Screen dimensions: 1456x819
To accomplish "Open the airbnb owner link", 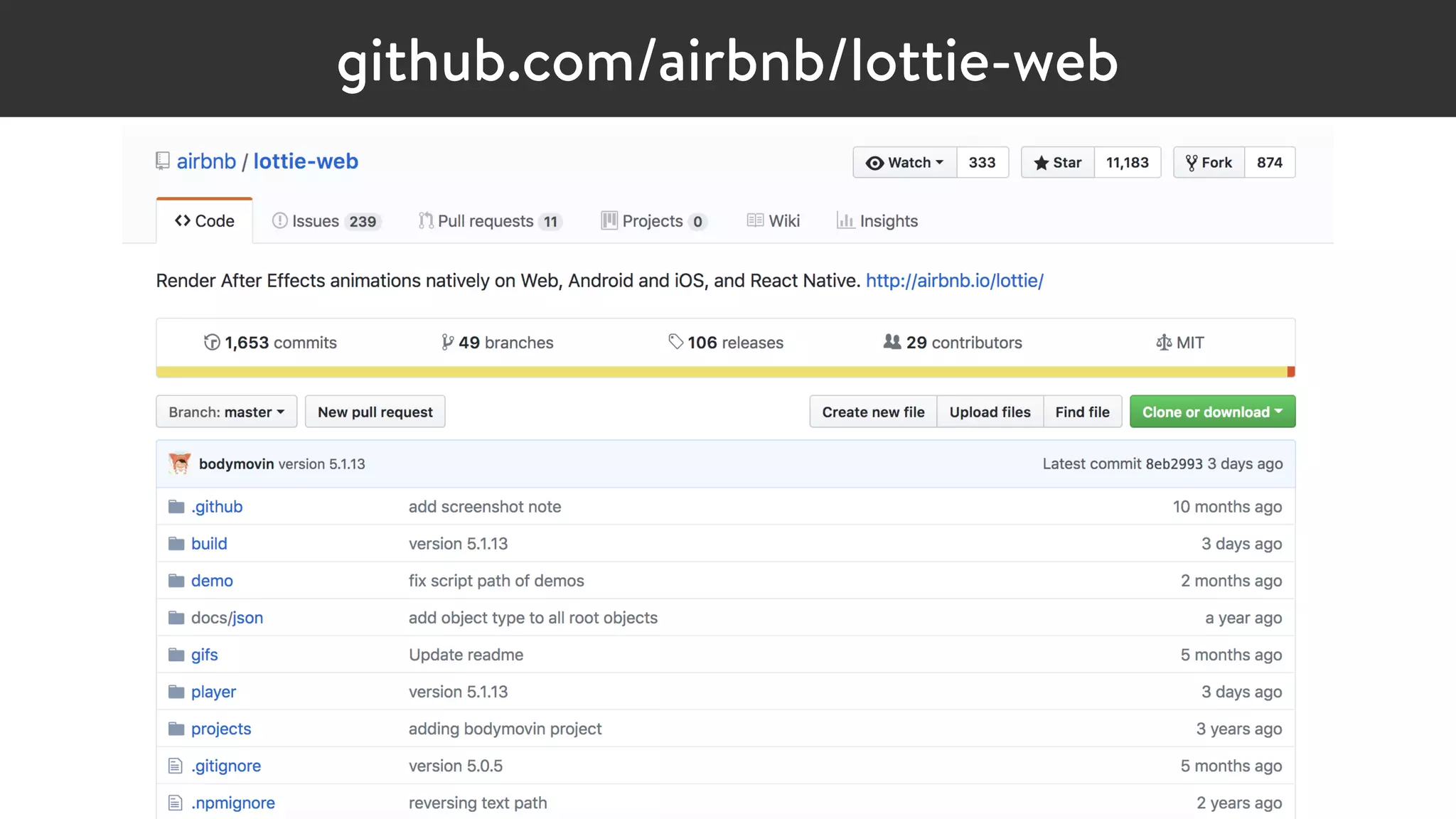I will [x=206, y=161].
